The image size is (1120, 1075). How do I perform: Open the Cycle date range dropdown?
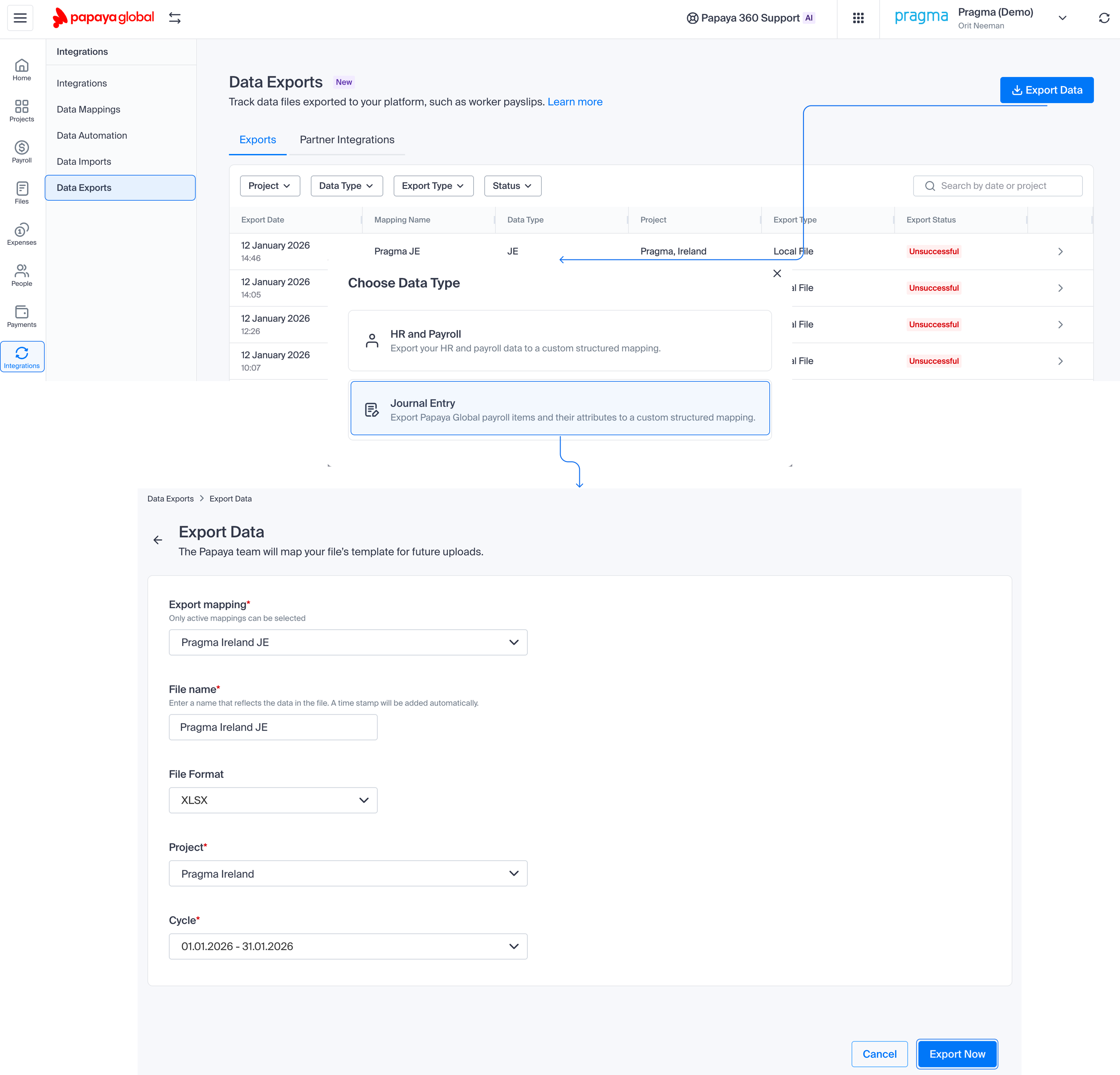tap(348, 946)
